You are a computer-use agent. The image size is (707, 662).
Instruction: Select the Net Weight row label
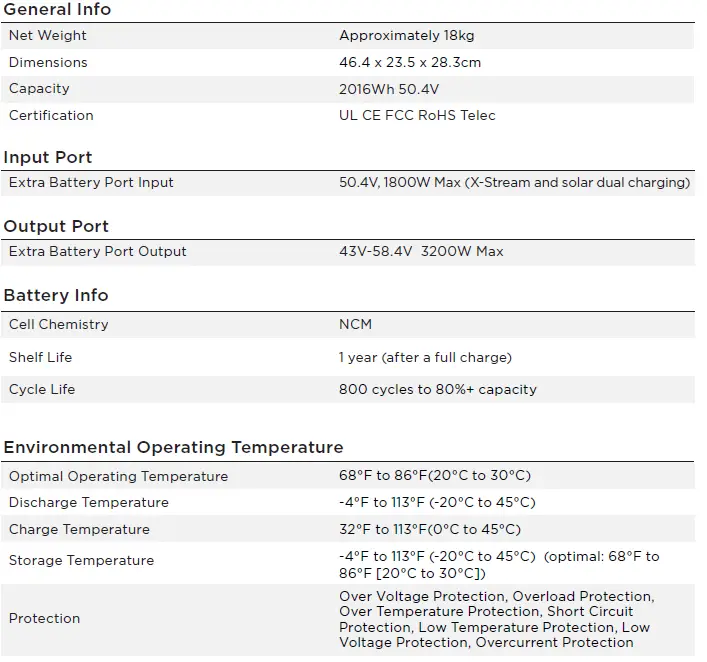click(48, 35)
